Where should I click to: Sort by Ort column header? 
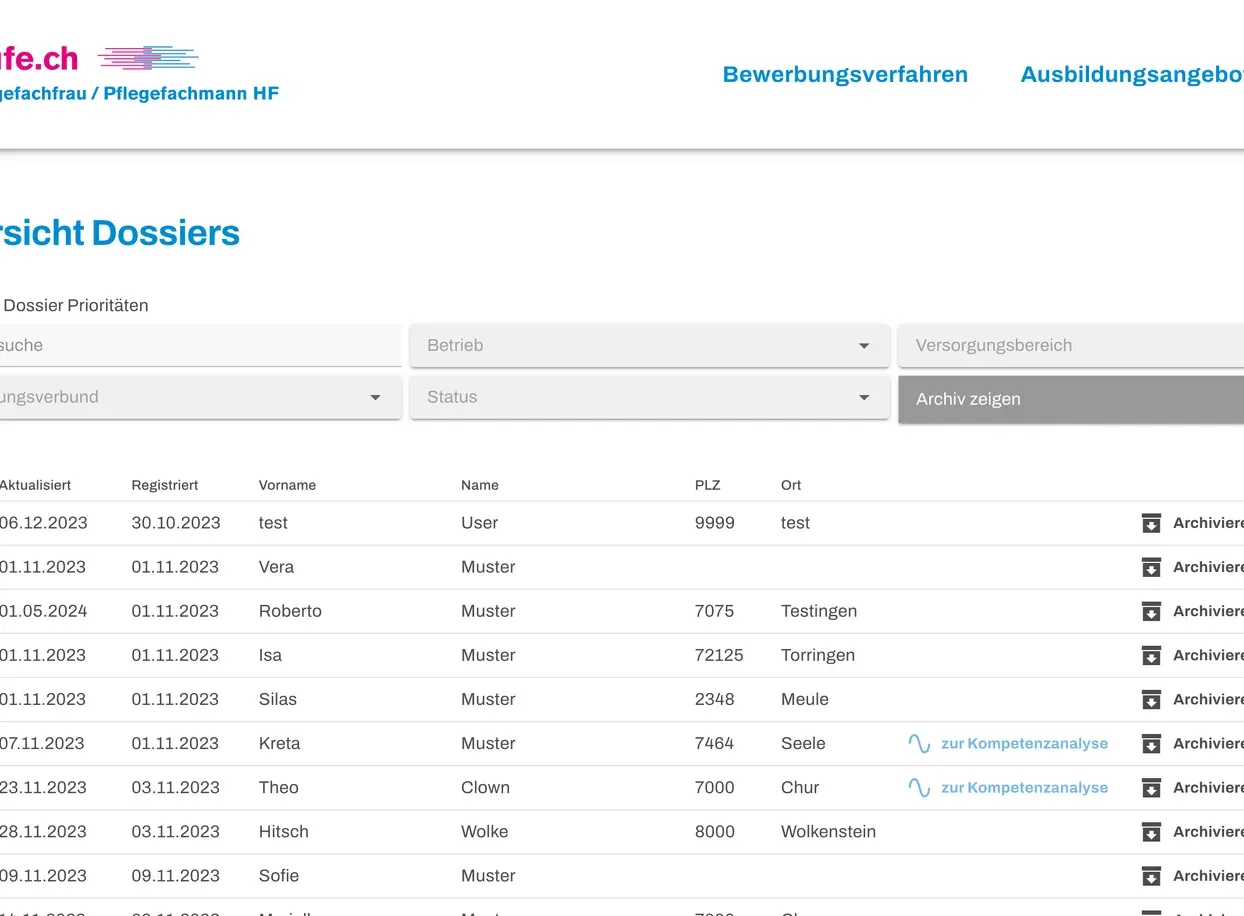tap(791, 485)
